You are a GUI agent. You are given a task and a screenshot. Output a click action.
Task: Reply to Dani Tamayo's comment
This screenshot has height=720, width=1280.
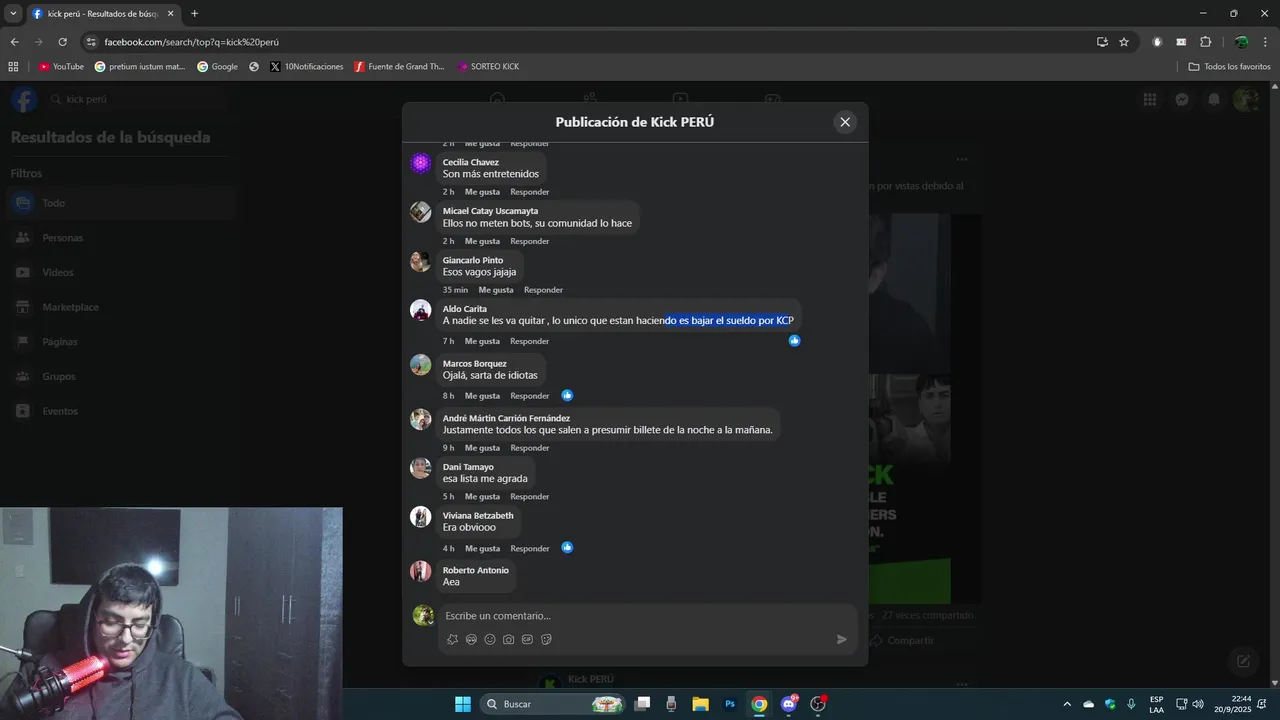(530, 497)
